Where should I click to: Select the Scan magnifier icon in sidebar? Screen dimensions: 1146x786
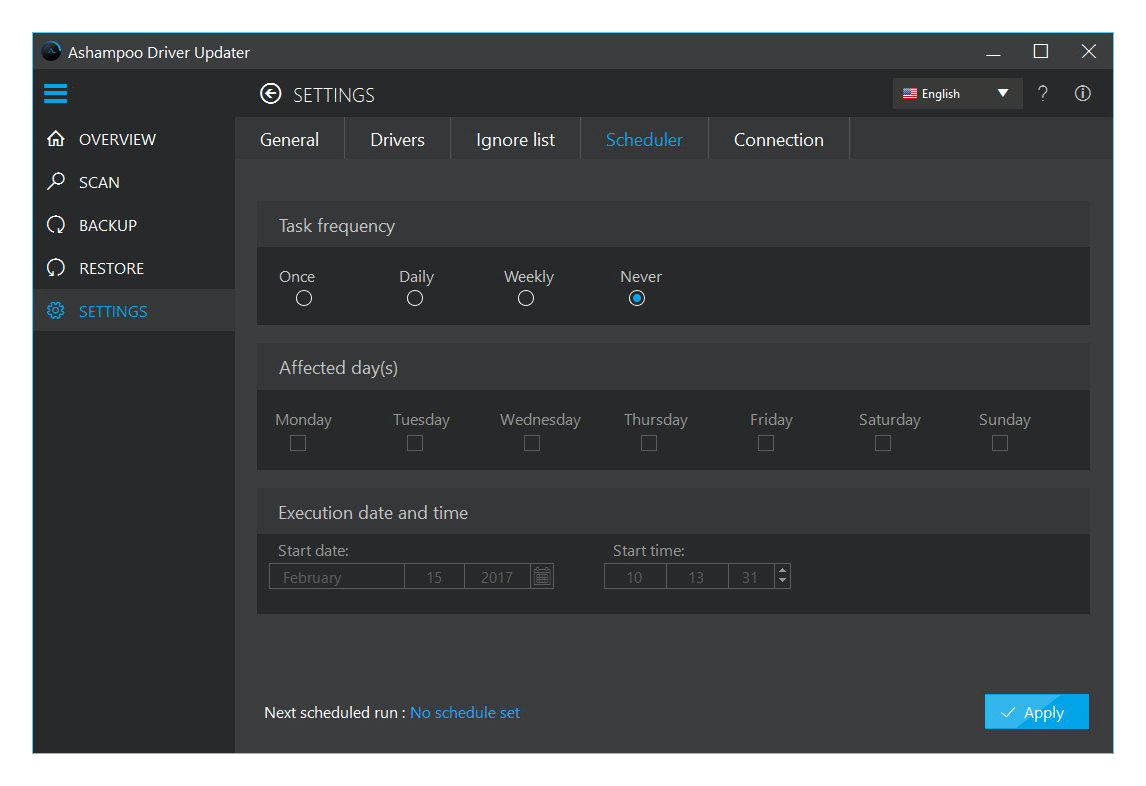pyautogui.click(x=57, y=181)
